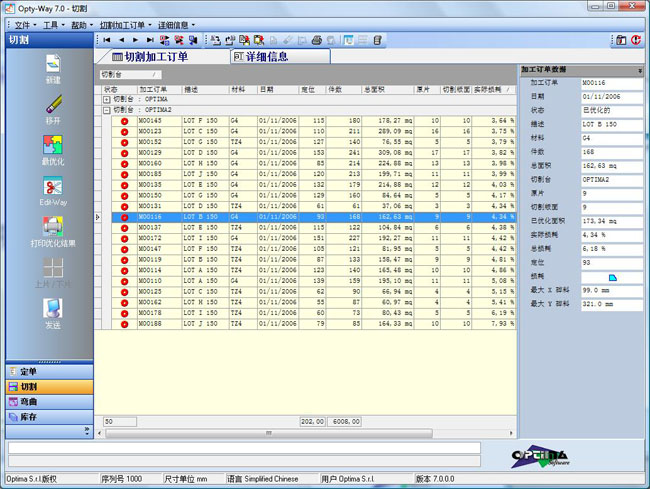This screenshot has height=489, width=650.
Task: Click the 切割台 group-by chip
Action: click(x=131, y=75)
